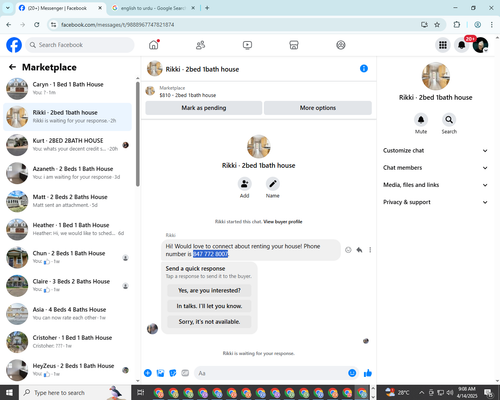Send a thumbs-up like
This screenshot has width=500, height=400.
click(x=368, y=373)
